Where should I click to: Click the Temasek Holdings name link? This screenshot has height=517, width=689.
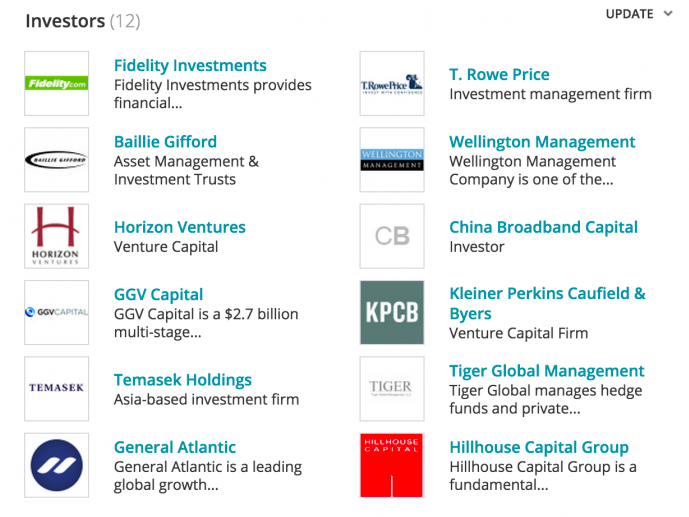coord(183,380)
